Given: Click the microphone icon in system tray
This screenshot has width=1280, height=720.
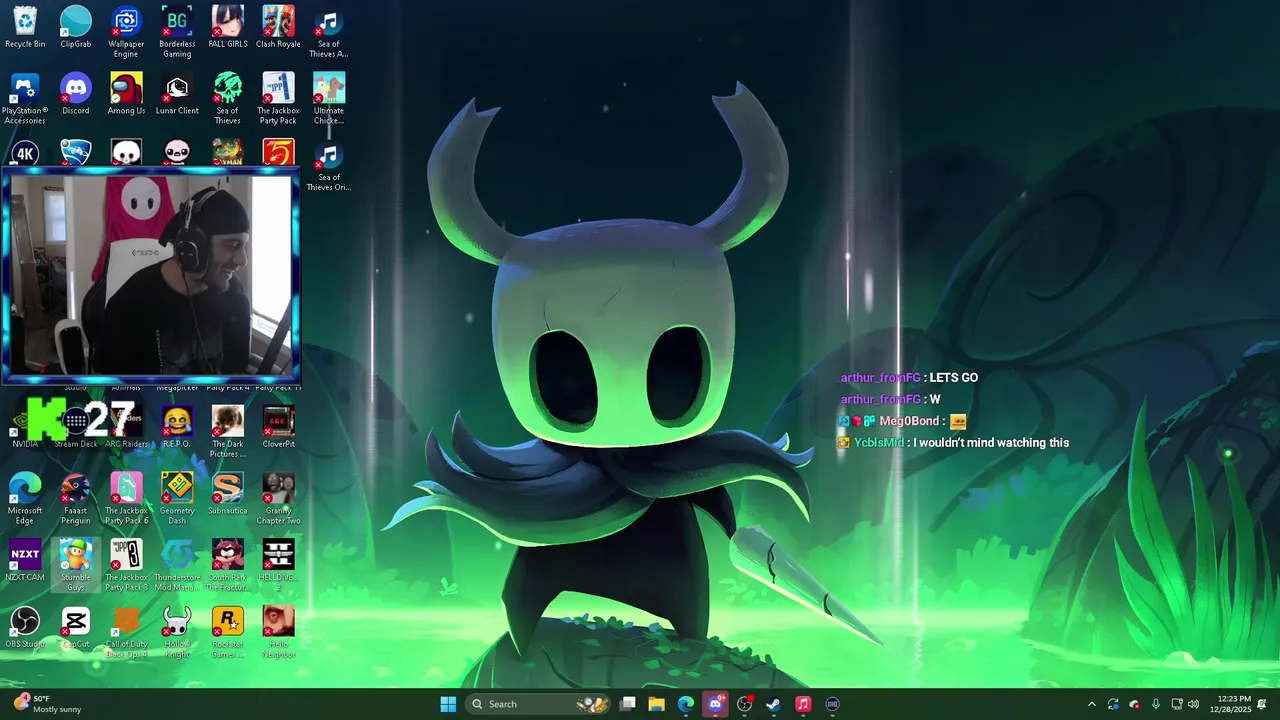Looking at the screenshot, I should 1156,704.
